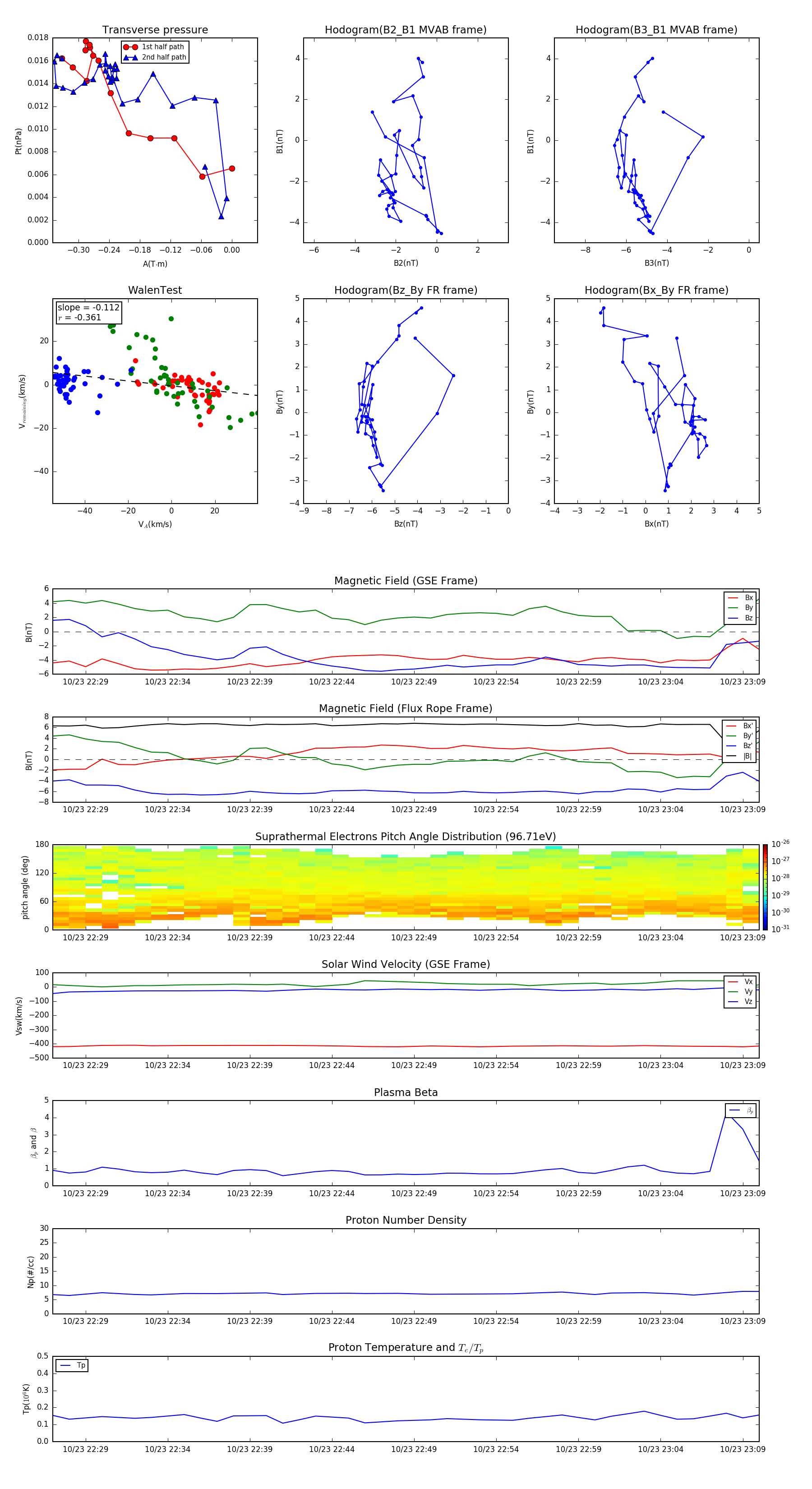Click the 'Proton Temperature and Te/Tp' title
Image resolution: width=812 pixels, height=1489 pixels.
coord(406,1347)
